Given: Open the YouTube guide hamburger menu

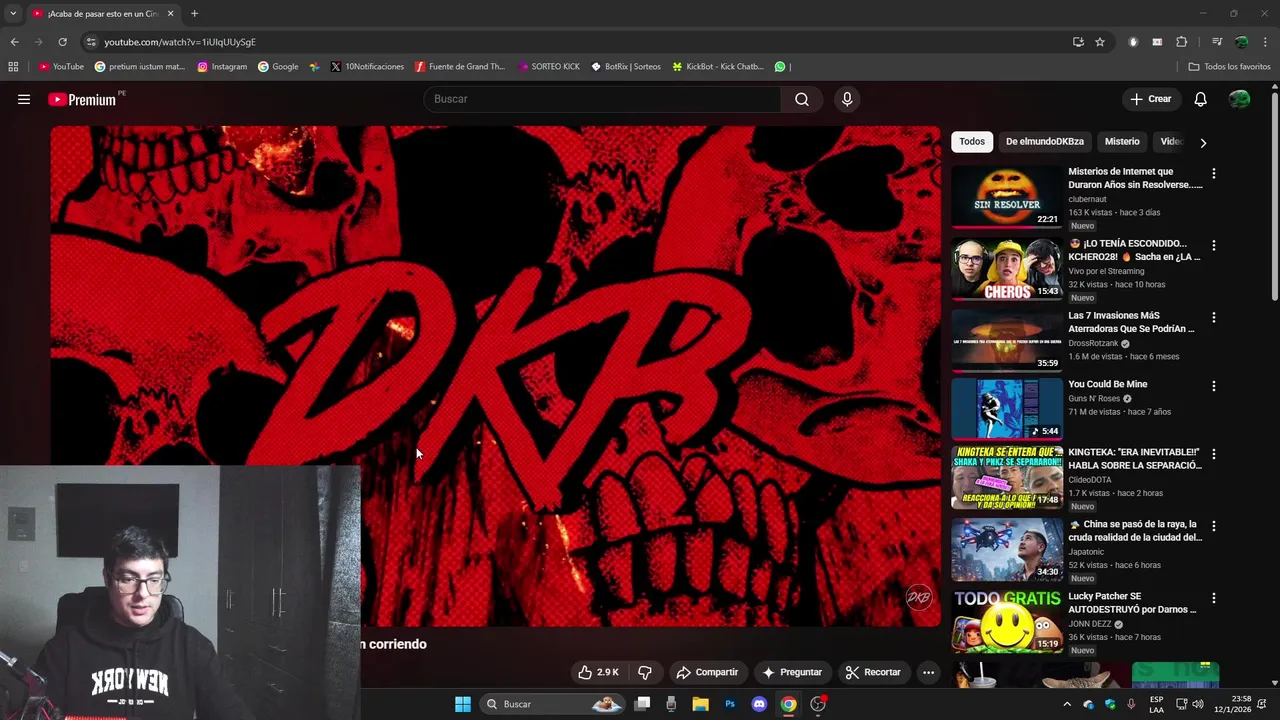Looking at the screenshot, I should (24, 99).
